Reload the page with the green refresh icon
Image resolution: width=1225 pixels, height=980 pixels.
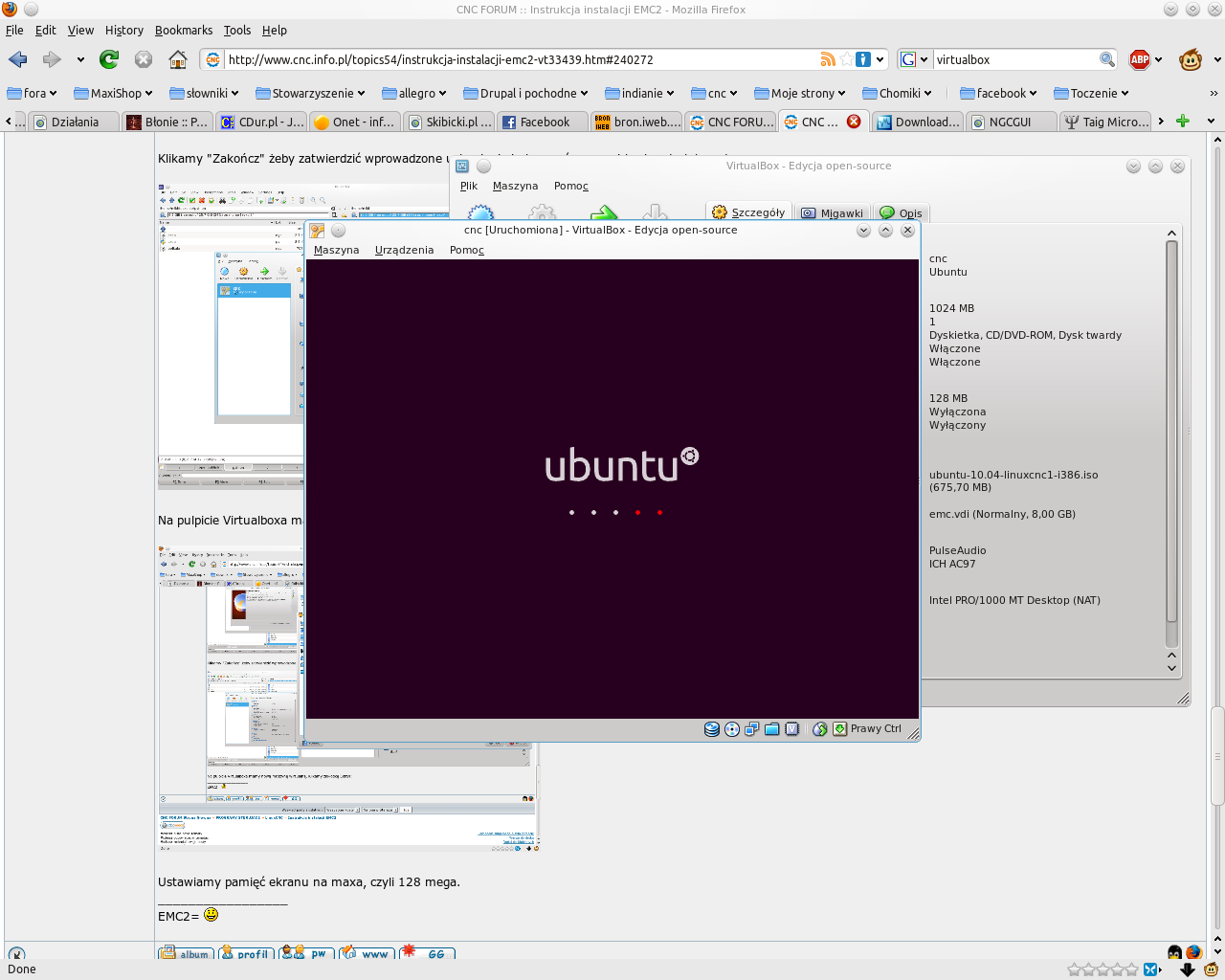109,59
